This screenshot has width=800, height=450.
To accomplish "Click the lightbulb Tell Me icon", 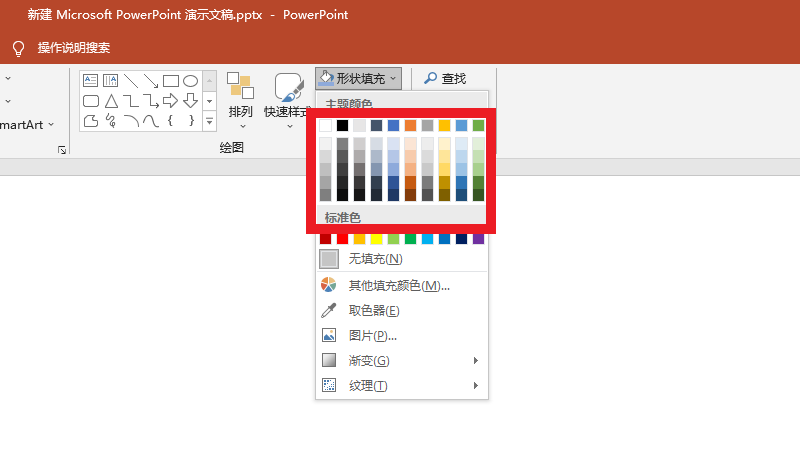I will click(x=17, y=48).
